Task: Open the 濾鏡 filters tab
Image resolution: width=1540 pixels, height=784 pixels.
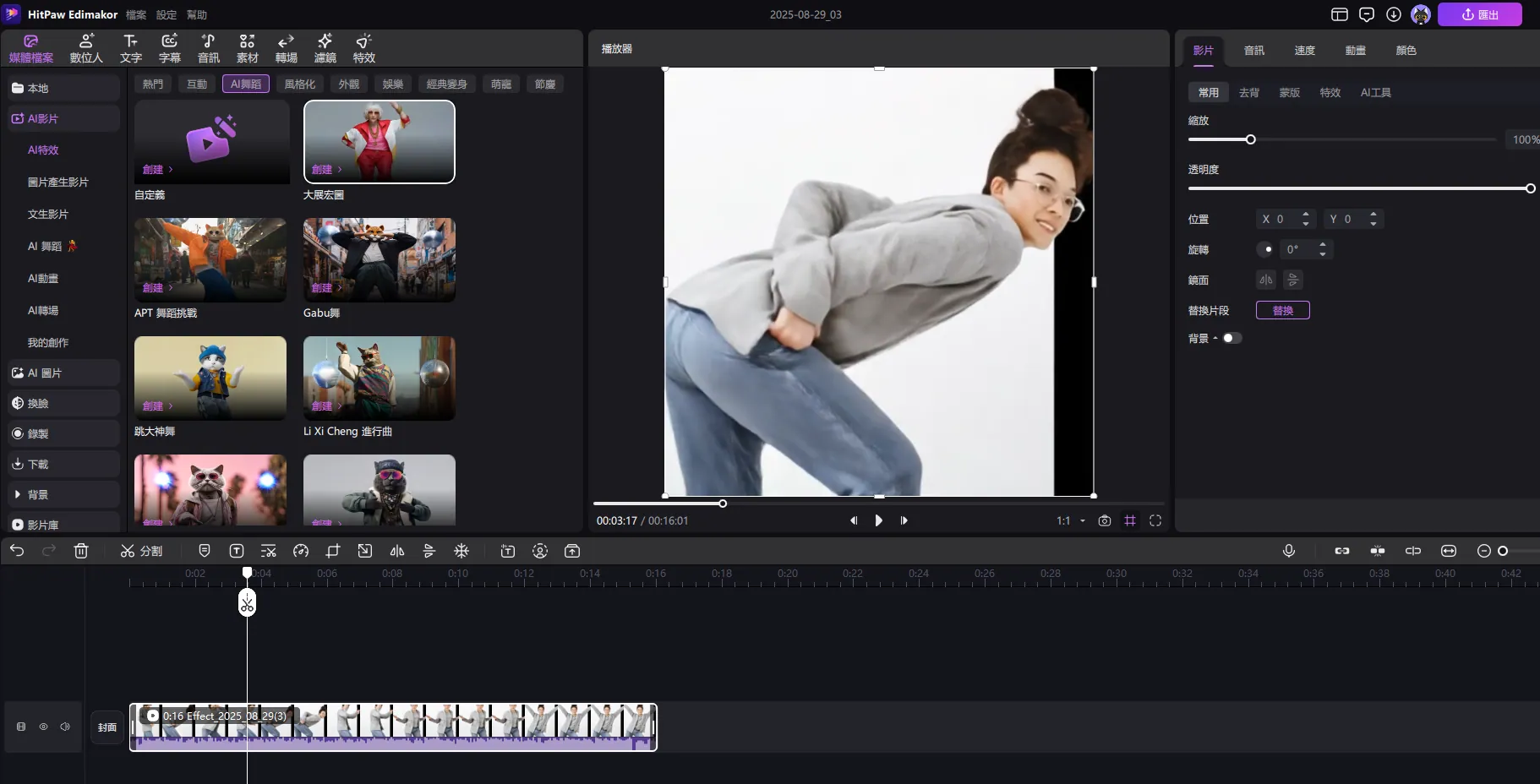Action: pyautogui.click(x=325, y=48)
